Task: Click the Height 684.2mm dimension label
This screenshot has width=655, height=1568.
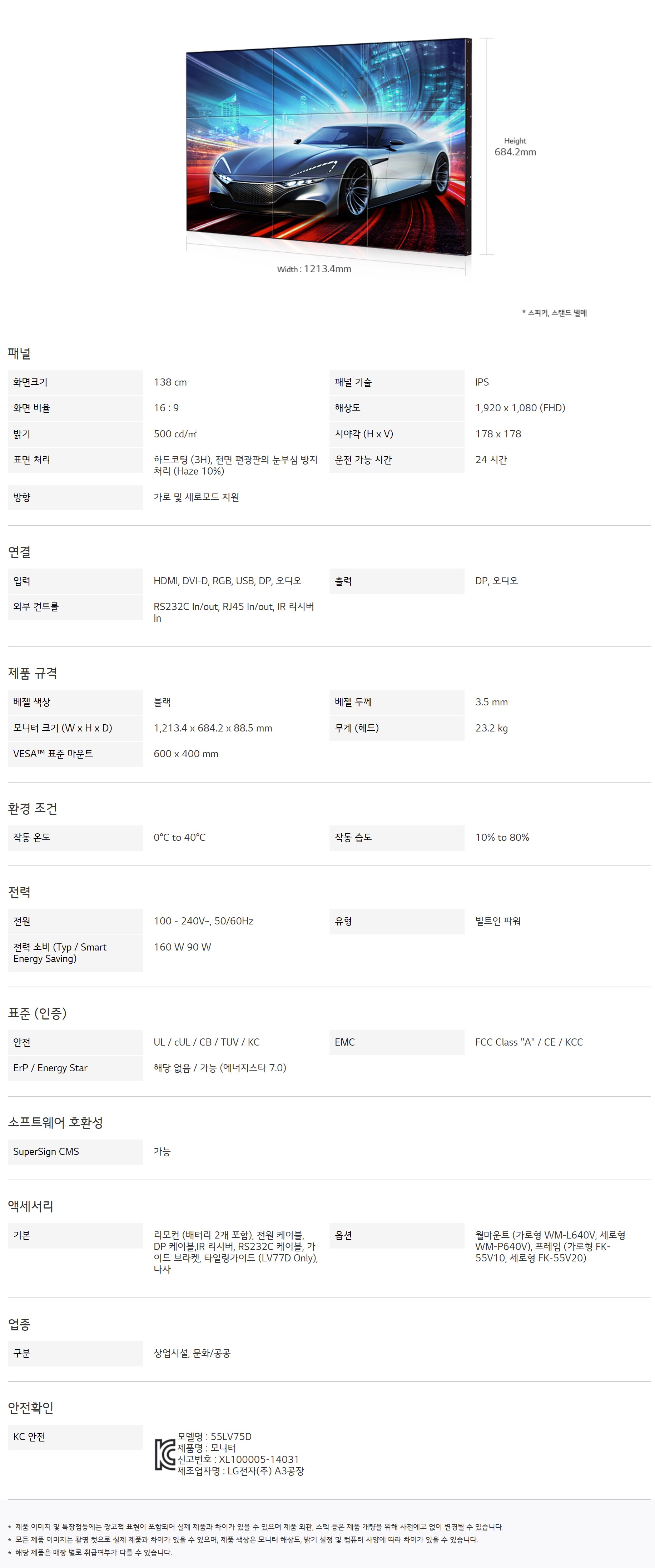Action: point(515,147)
